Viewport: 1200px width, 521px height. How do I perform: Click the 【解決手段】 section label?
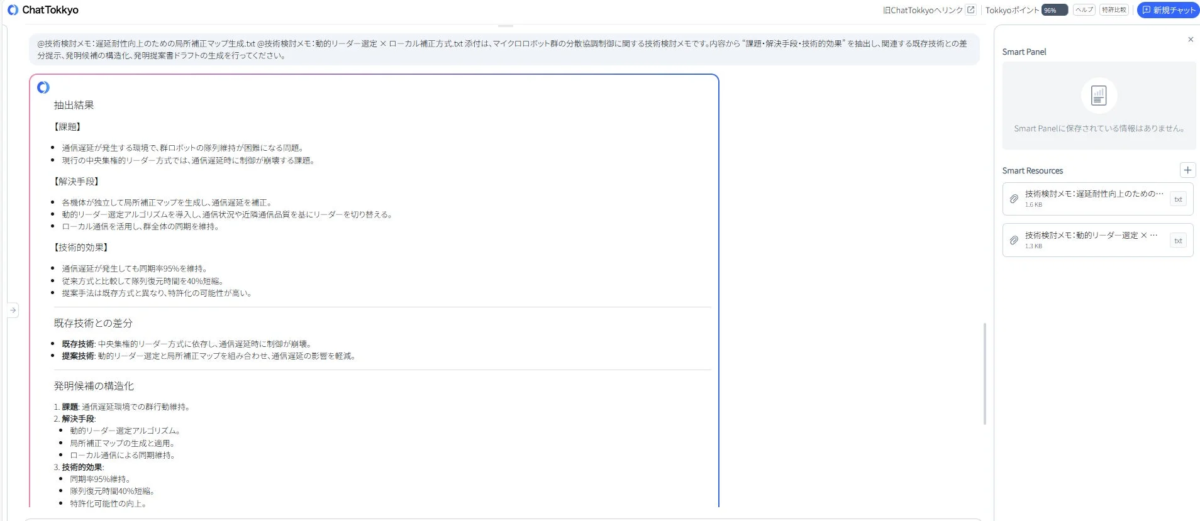pos(75,182)
